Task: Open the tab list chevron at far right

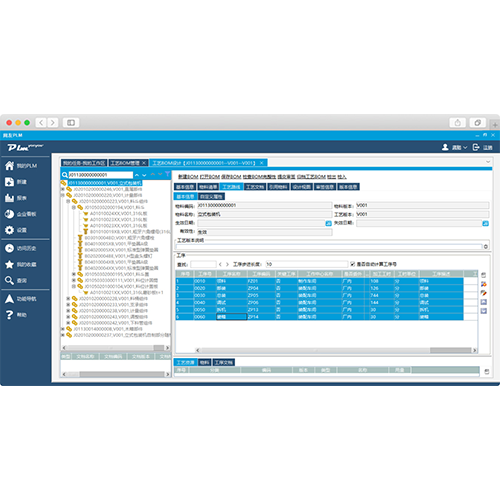Action: [x=488, y=162]
